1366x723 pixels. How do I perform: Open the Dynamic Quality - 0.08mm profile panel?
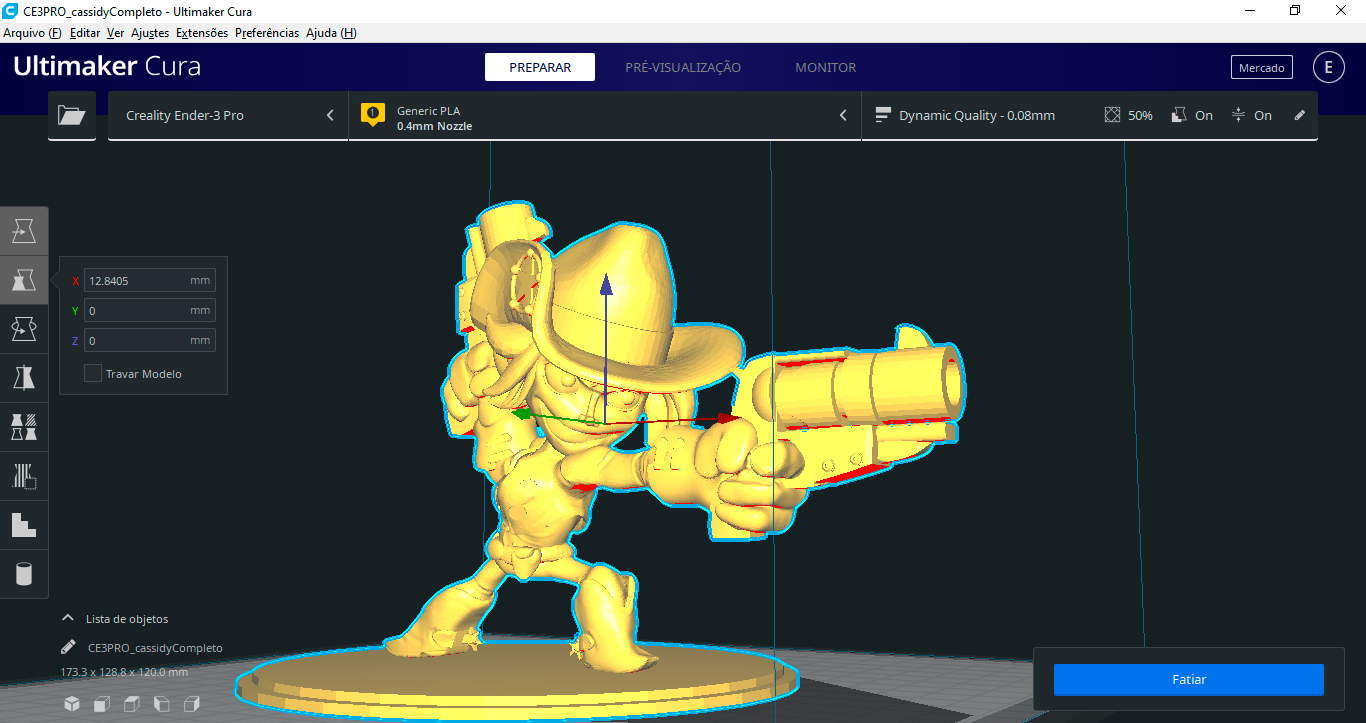tap(1089, 115)
